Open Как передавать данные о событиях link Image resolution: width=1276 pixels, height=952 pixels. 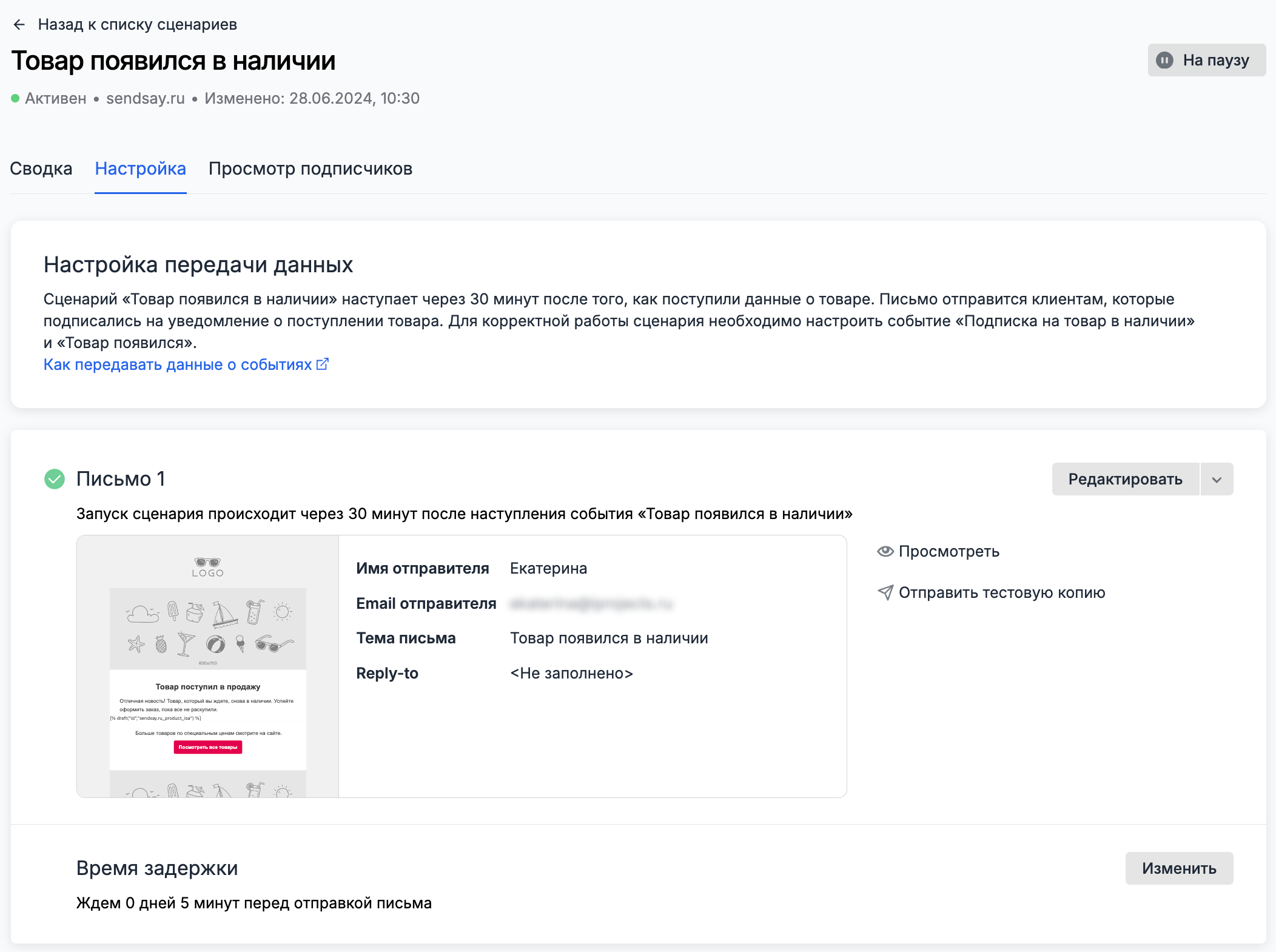point(178,364)
